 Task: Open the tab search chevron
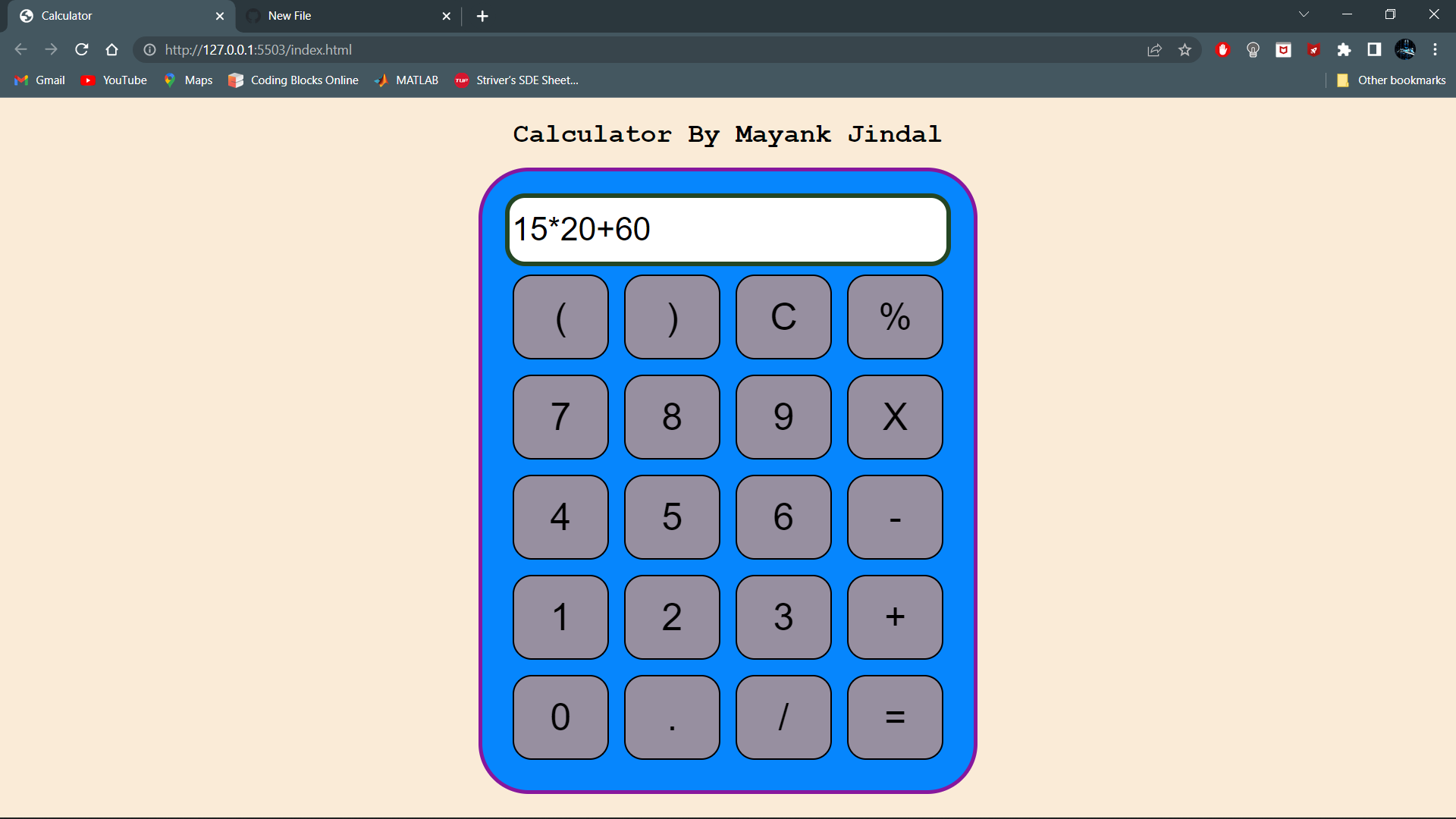click(x=1304, y=14)
